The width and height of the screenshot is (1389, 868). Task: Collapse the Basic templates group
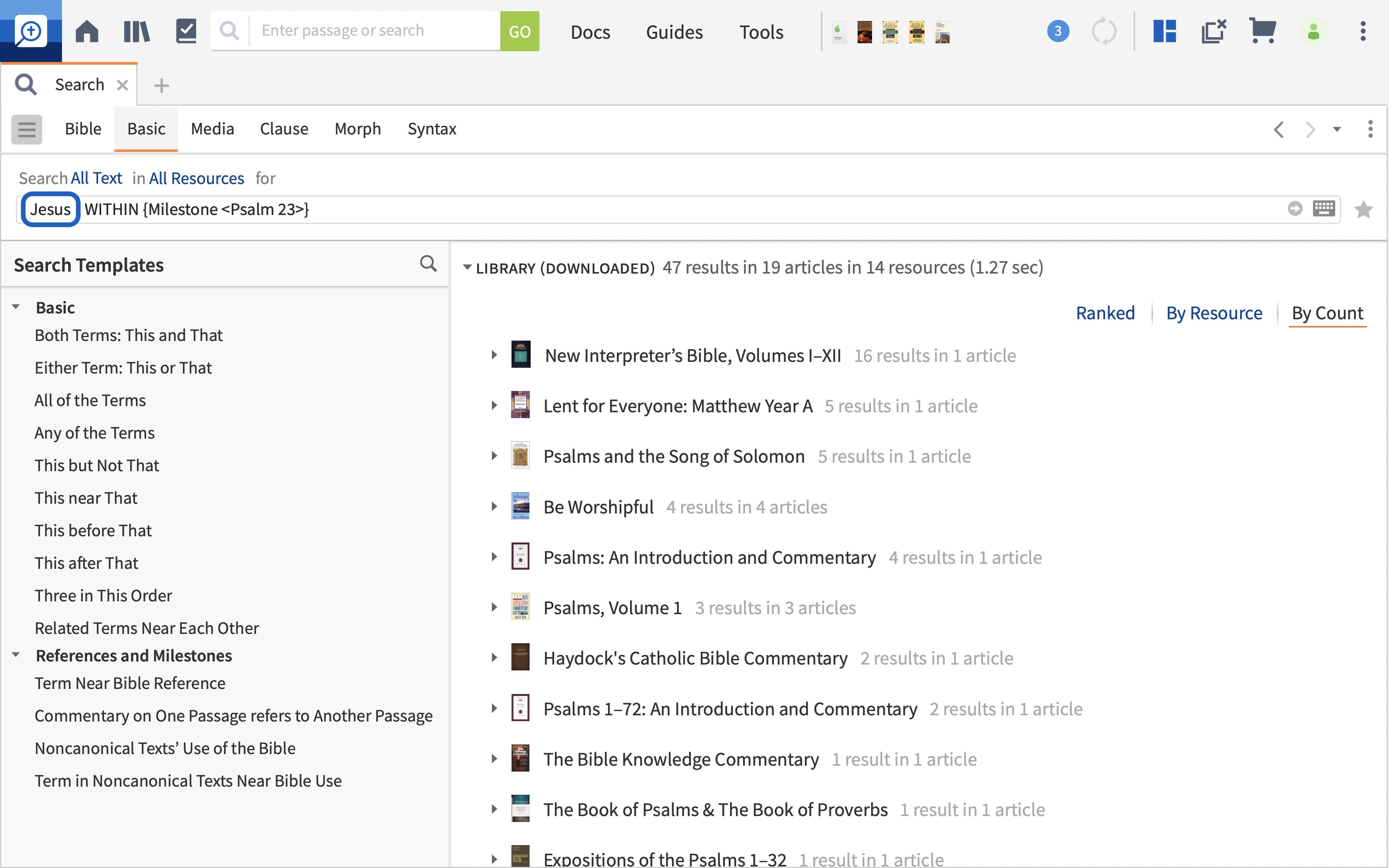coord(16,307)
